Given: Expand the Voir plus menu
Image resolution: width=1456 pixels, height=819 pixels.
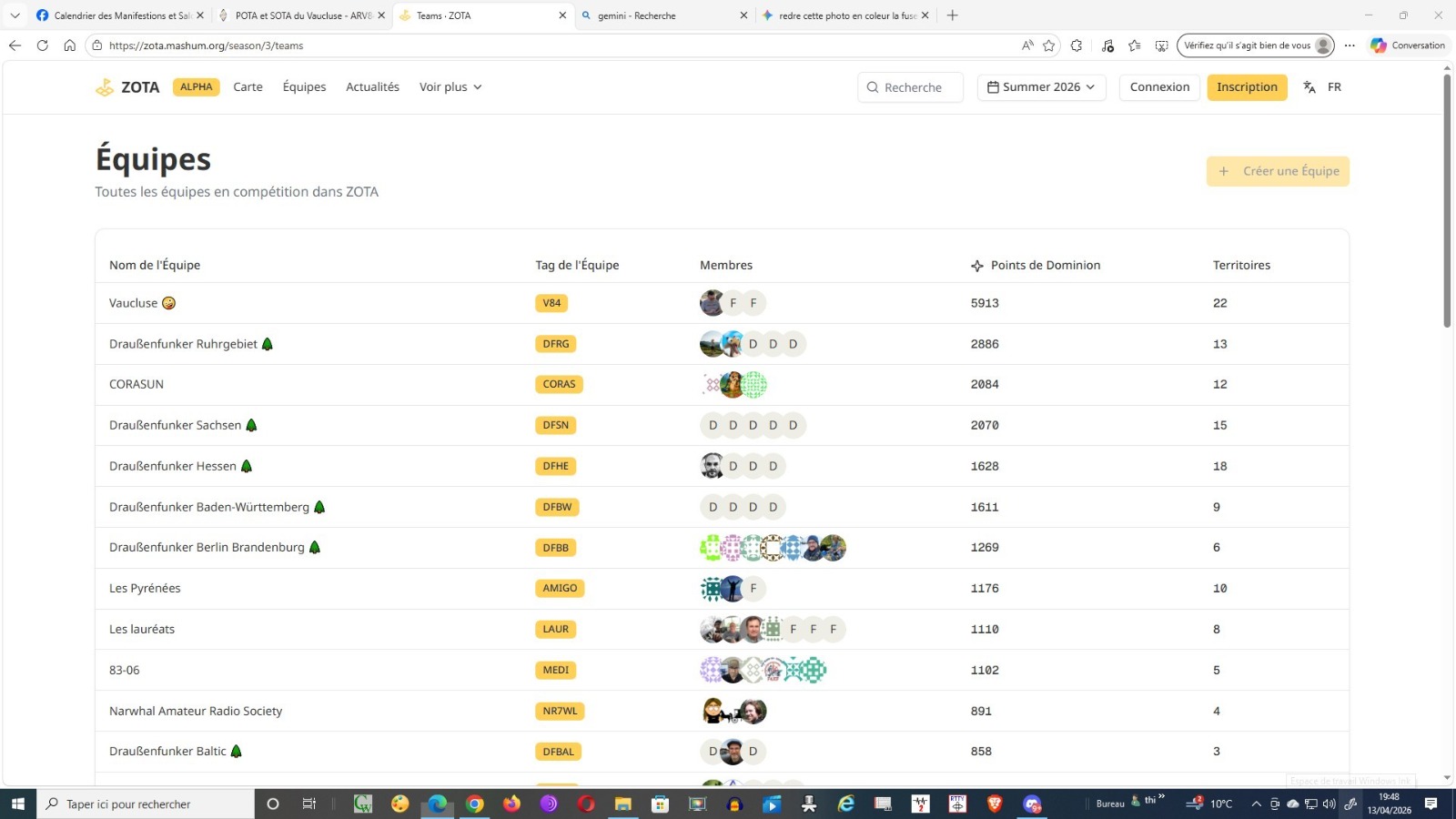Looking at the screenshot, I should click(x=450, y=87).
